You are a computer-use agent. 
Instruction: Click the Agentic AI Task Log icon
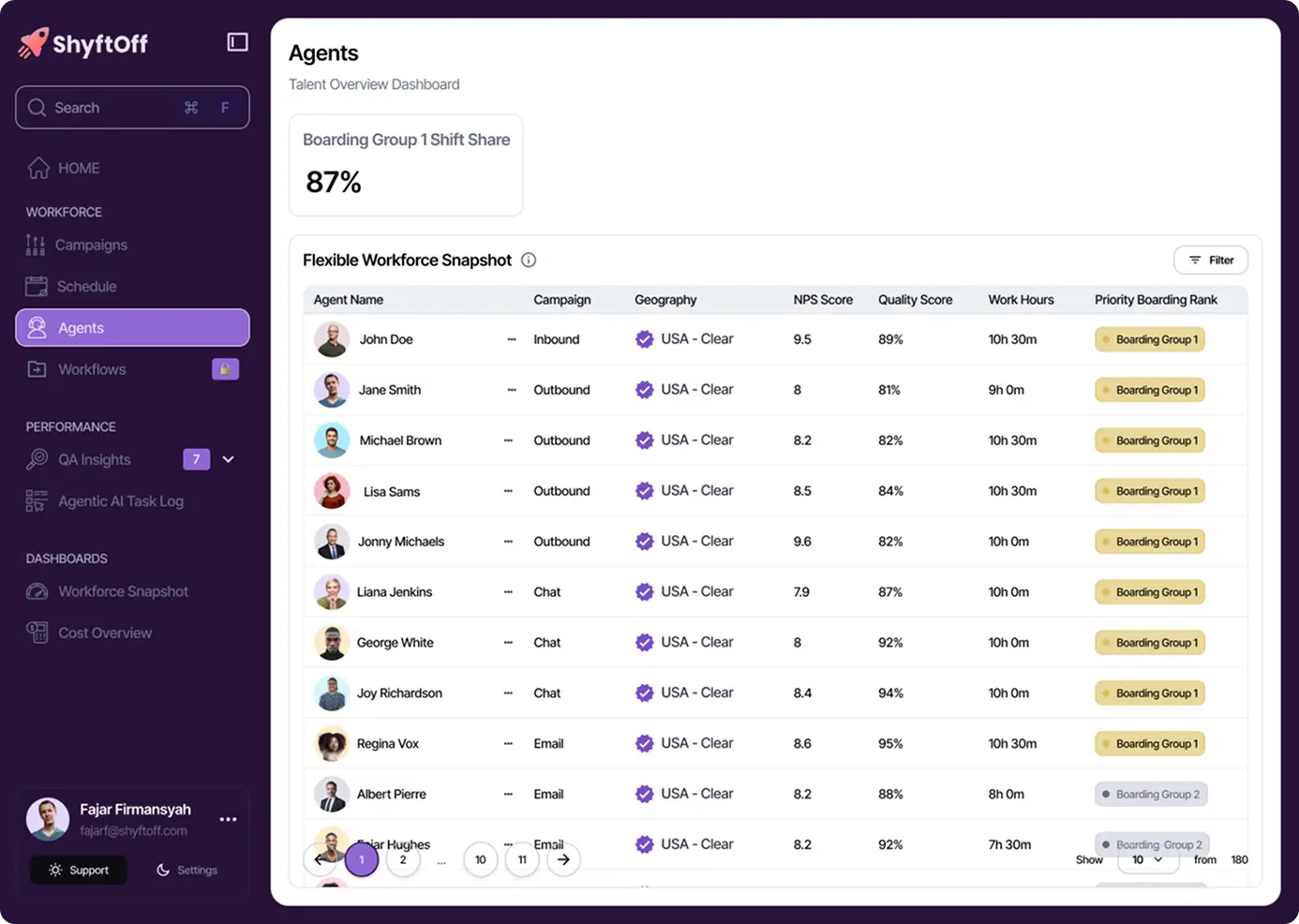(x=37, y=501)
